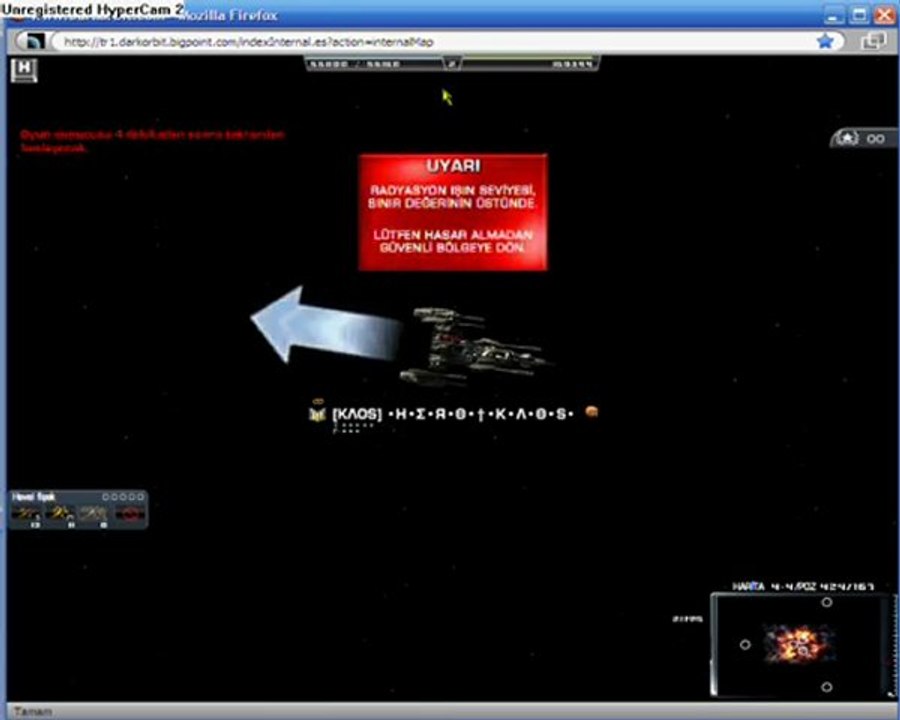The width and height of the screenshot is (900, 720).
Task: Minimize the Mozilla Firefox window
Action: pos(834,16)
